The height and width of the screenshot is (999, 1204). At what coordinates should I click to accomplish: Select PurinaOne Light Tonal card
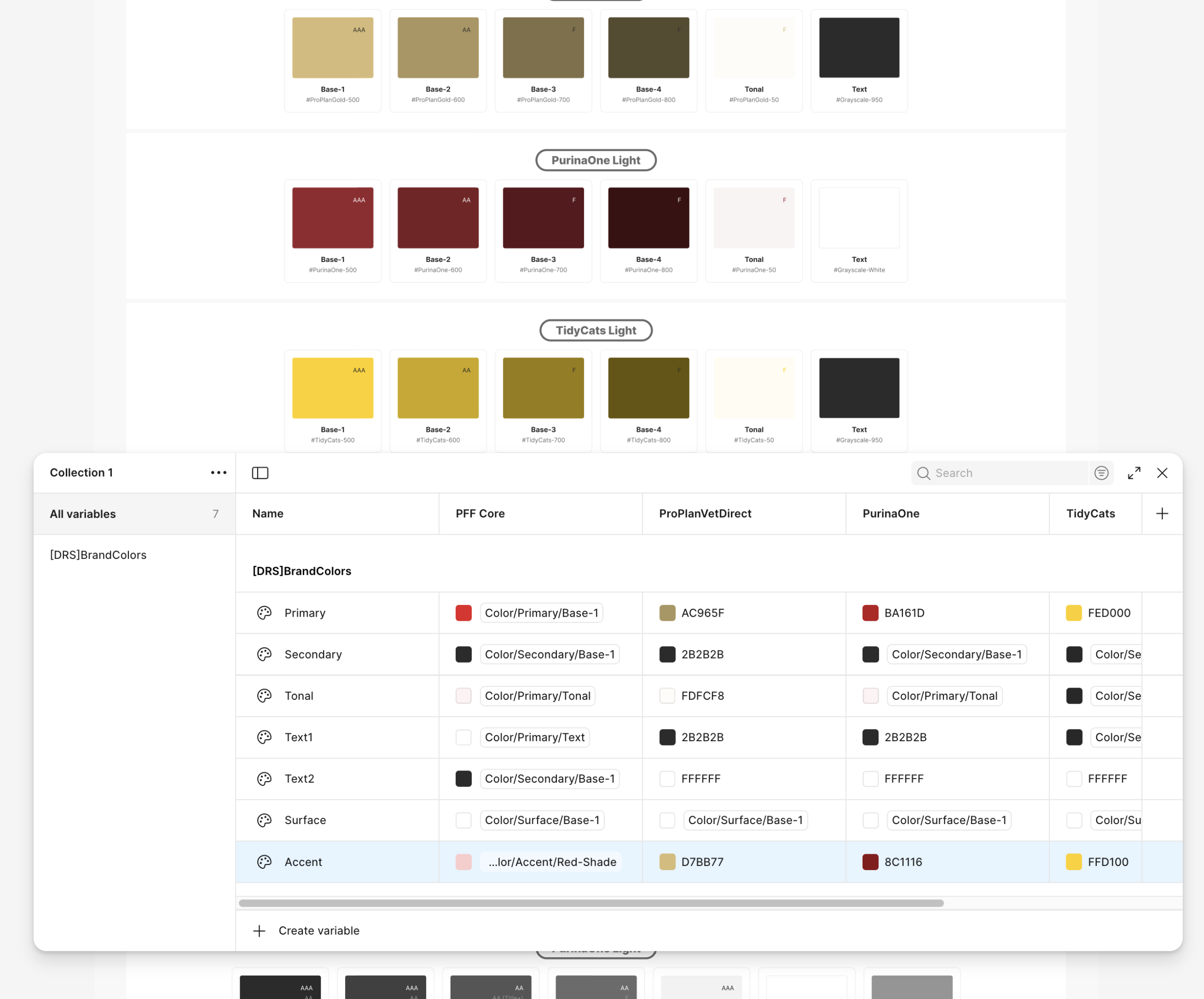[x=753, y=230]
